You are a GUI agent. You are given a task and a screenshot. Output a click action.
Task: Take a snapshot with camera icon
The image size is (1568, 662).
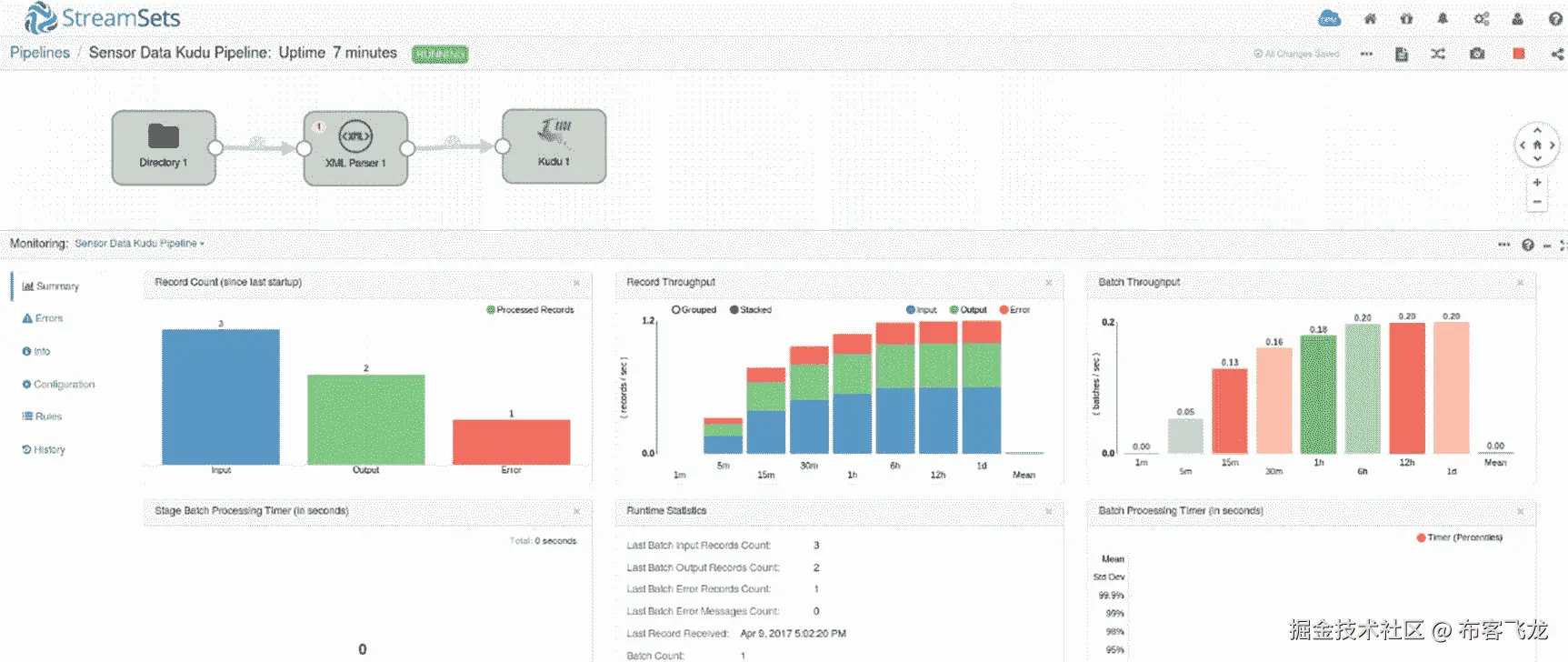pyautogui.click(x=1477, y=54)
